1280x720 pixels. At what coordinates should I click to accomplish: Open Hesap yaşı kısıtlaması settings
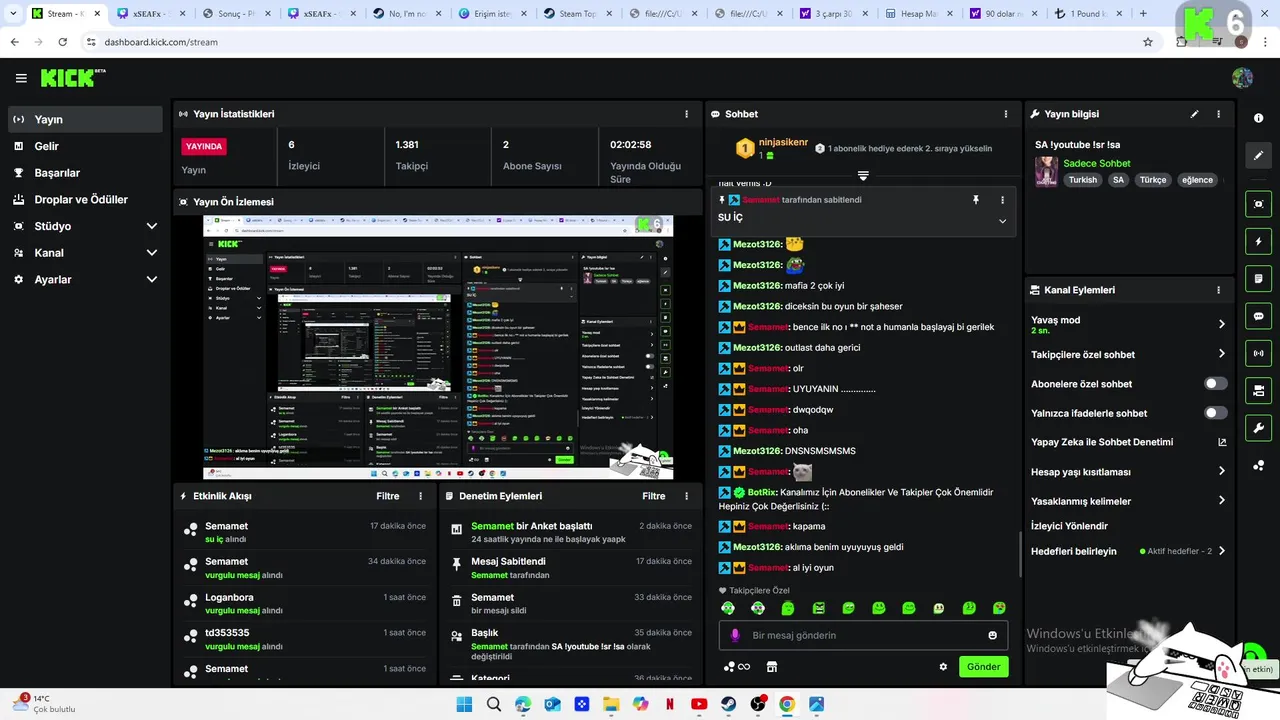[1128, 471]
